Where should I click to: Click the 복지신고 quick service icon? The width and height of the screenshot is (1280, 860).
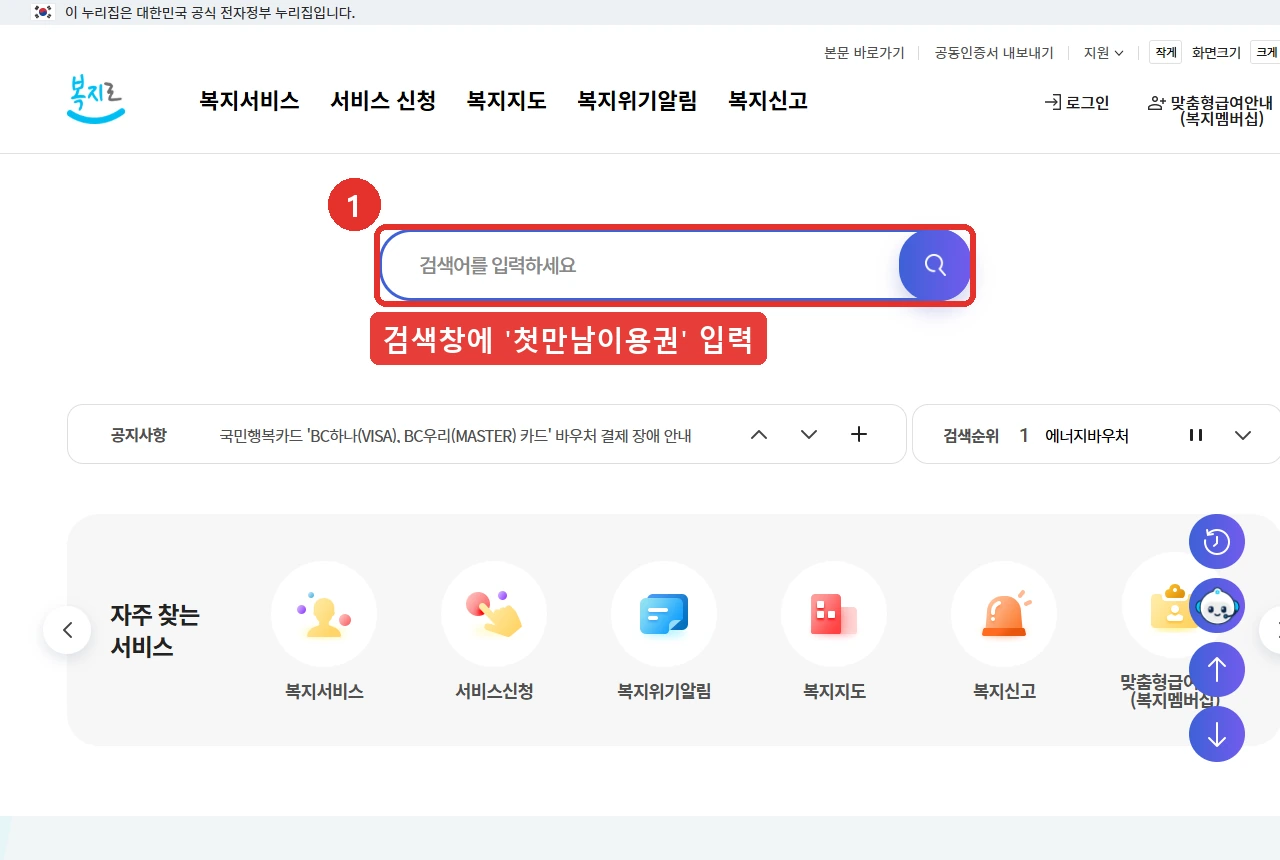pyautogui.click(x=1004, y=614)
